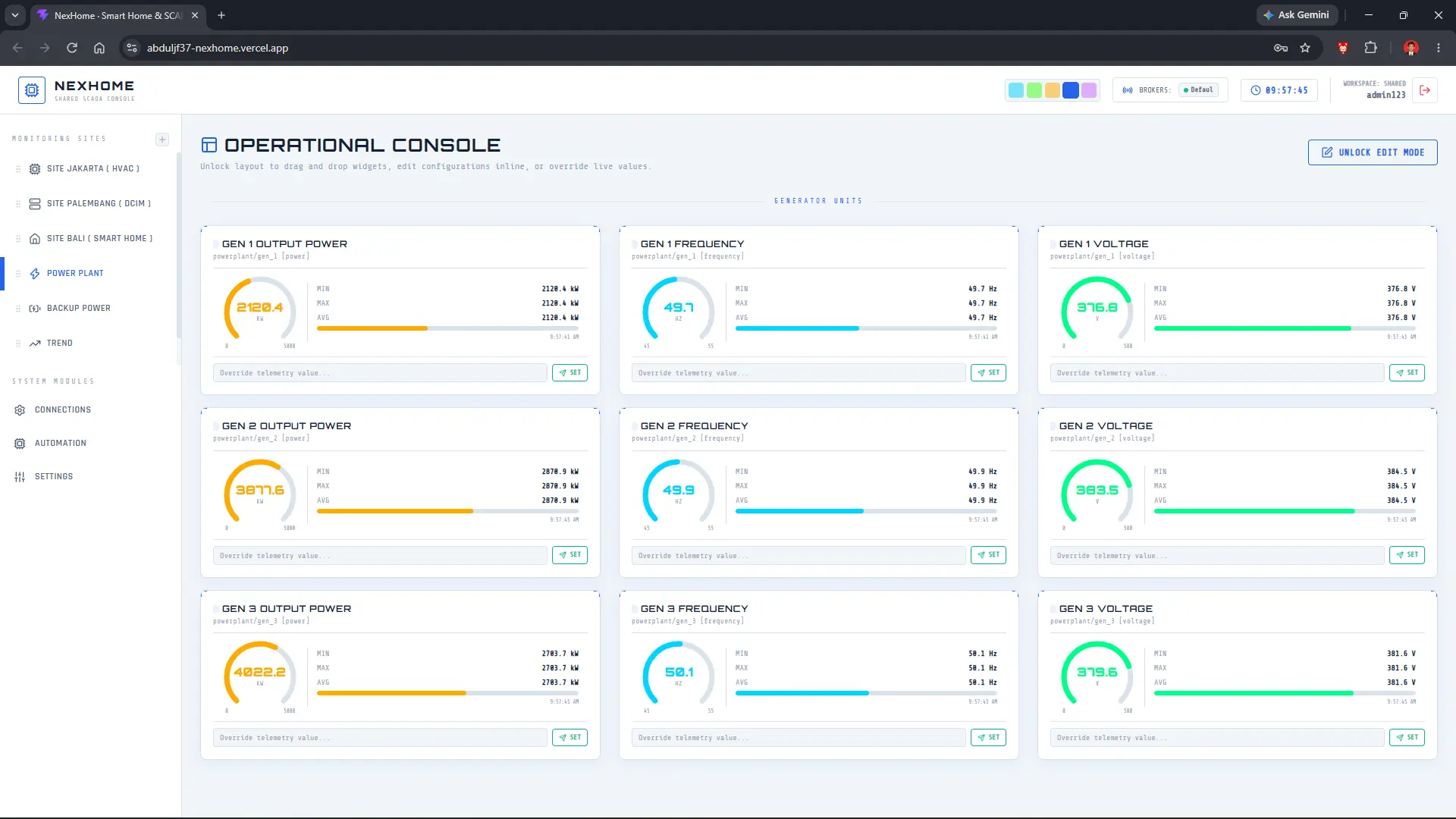Click the Connections gear icon
This screenshot has height=819, width=1456.
[x=20, y=410]
